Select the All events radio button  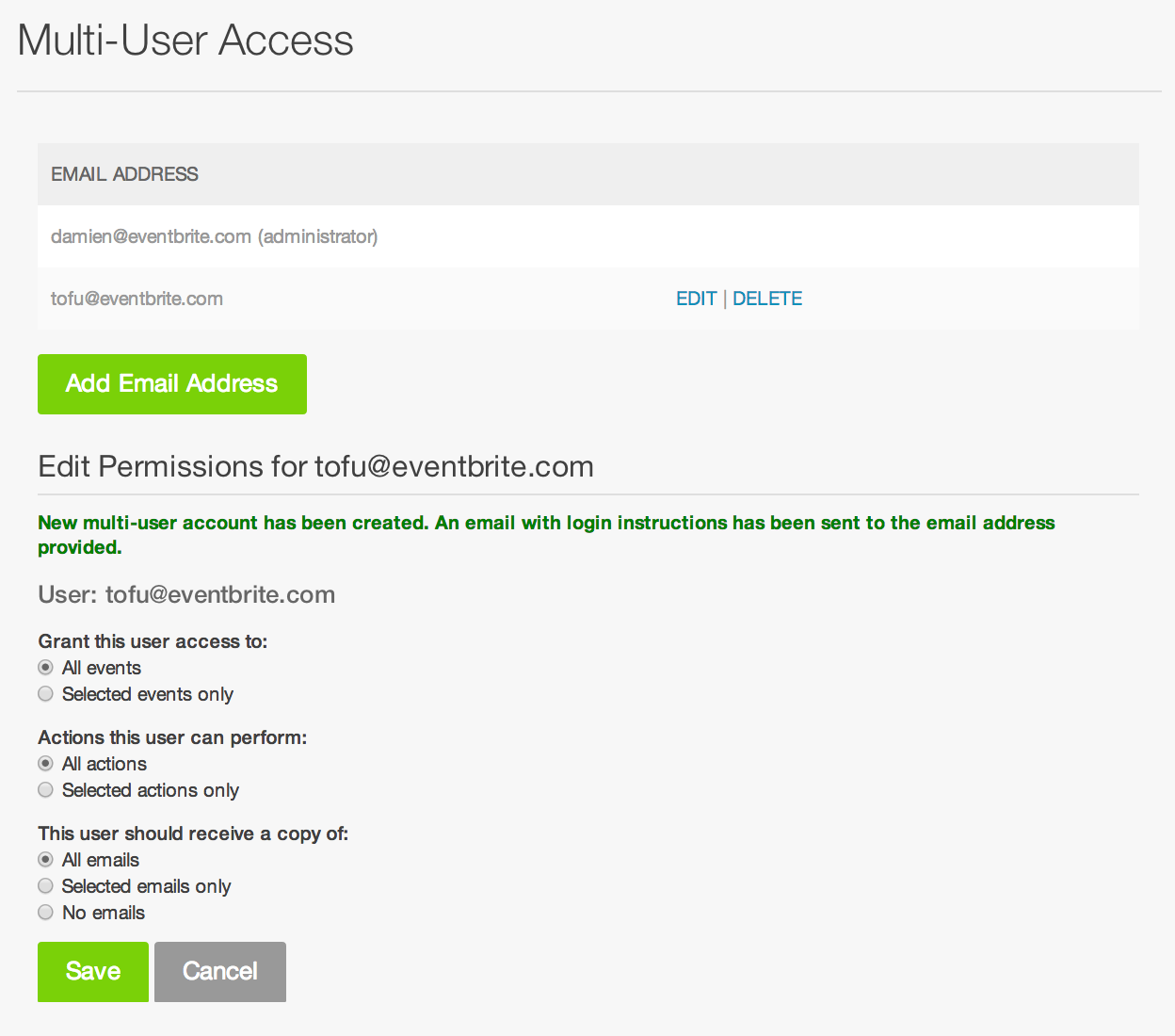coord(45,668)
